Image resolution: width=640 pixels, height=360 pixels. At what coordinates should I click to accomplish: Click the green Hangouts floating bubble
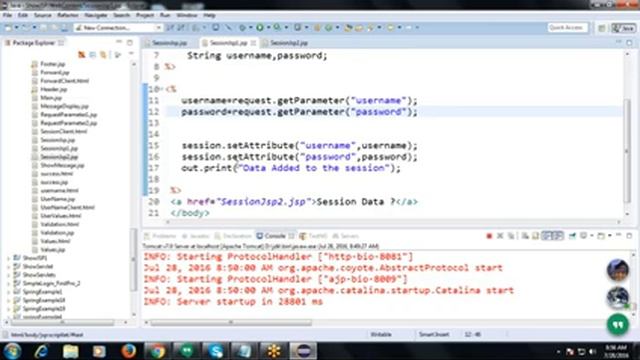coord(618,324)
